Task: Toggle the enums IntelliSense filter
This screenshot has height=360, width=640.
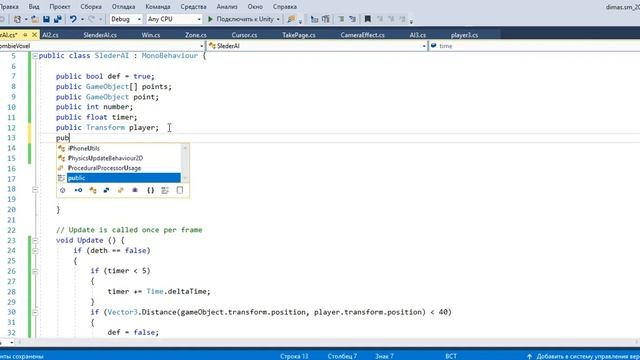Action: 120,190
